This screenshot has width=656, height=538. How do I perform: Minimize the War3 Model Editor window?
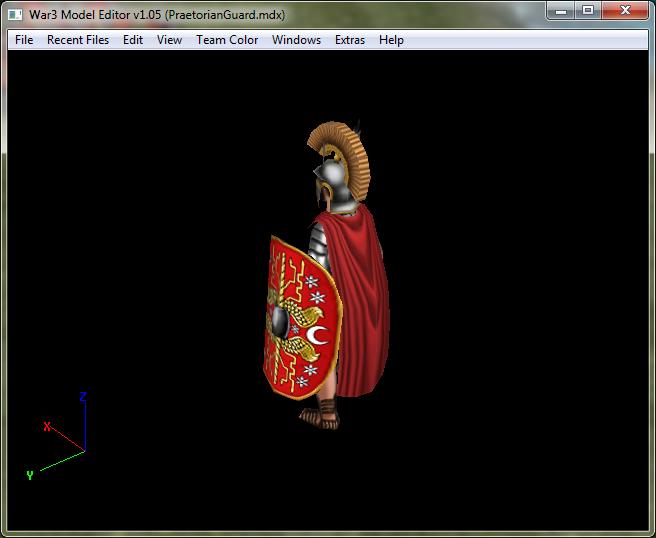(561, 11)
